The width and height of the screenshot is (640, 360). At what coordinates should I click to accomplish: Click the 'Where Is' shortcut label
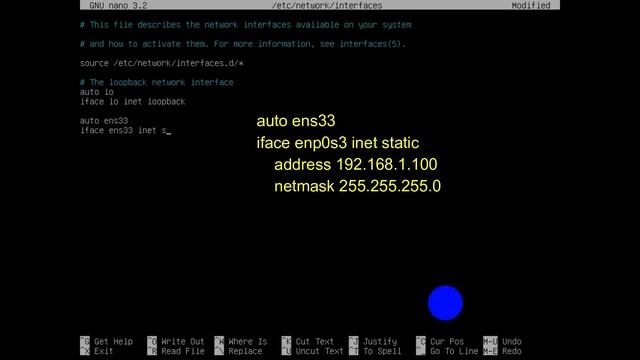click(248, 341)
